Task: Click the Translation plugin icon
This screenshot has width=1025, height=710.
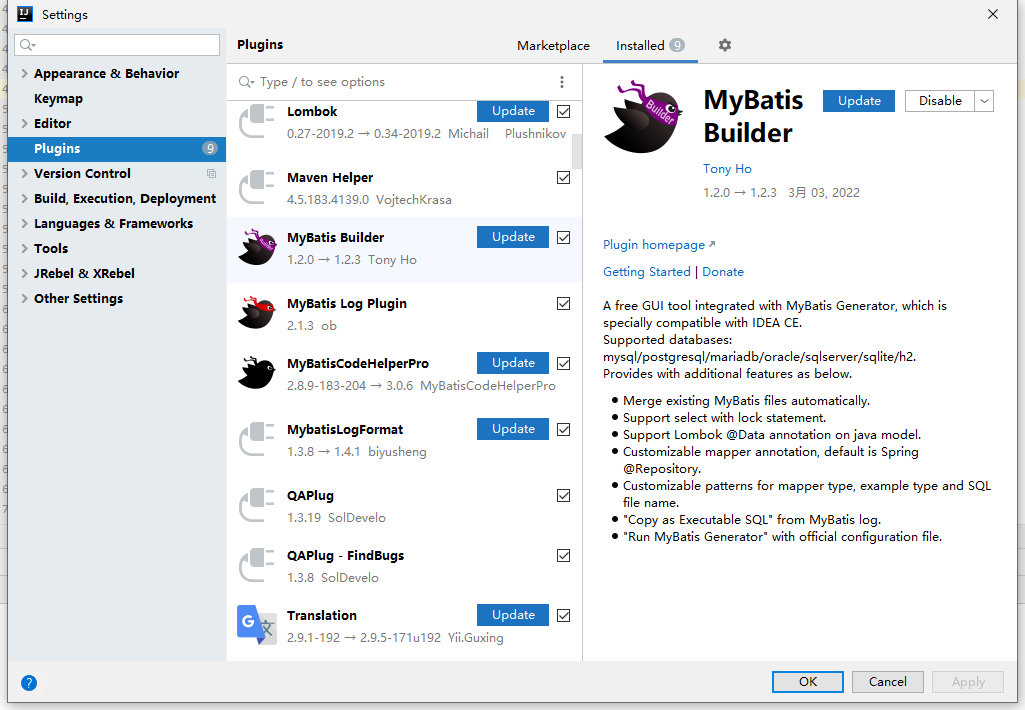Action: [256, 625]
